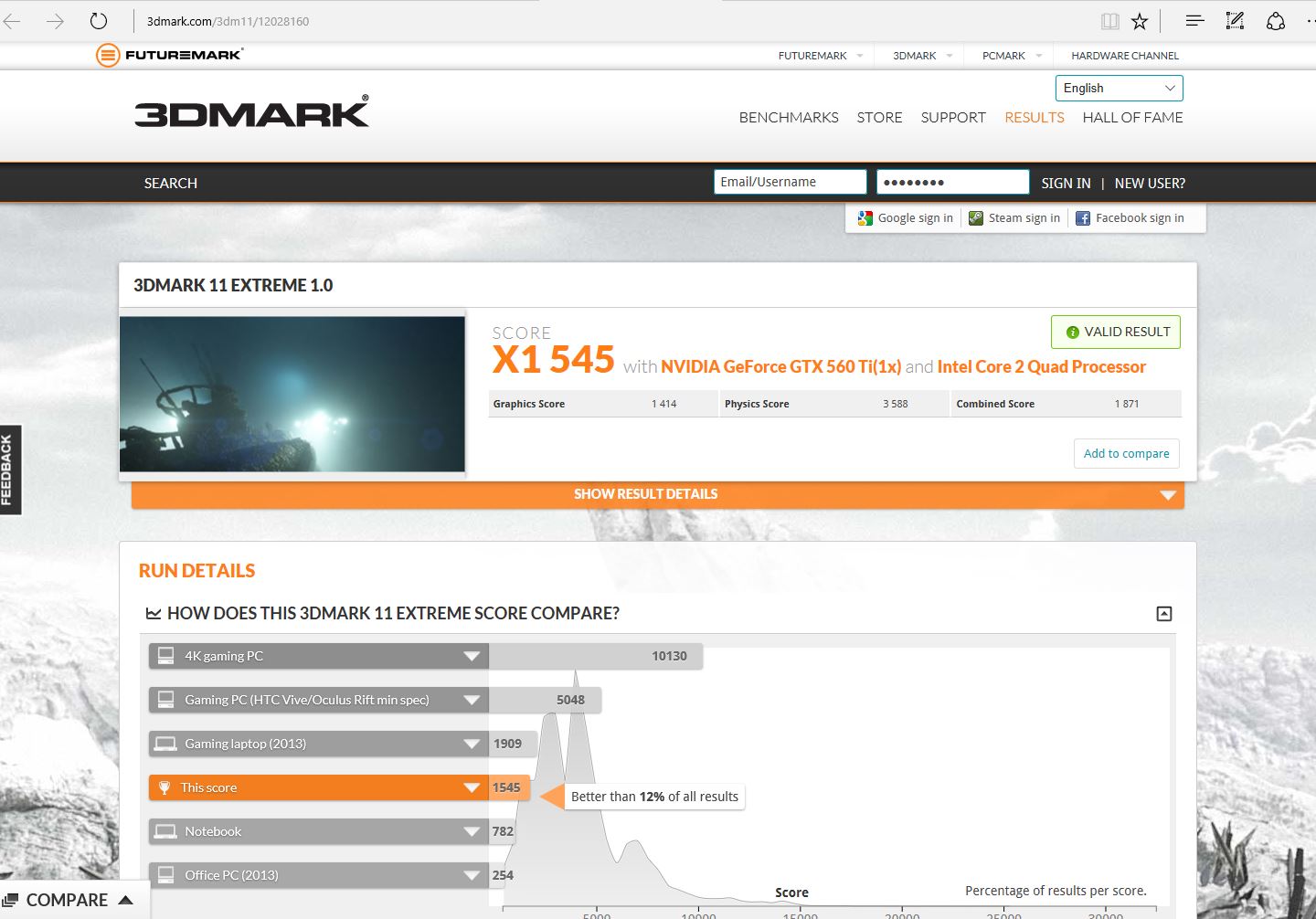
Task: Open the HARDWARE CHANNEL link
Action: click(x=1125, y=56)
